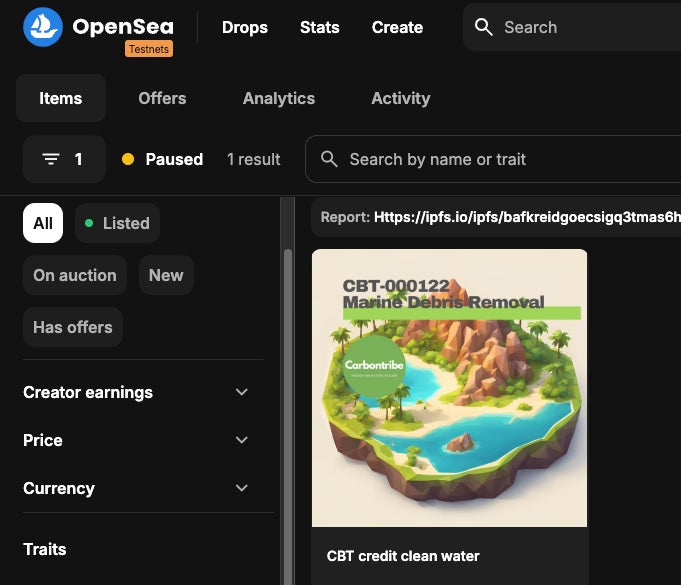Expand the Currency filter chevron
This screenshot has width=681, height=585.
(x=241, y=488)
